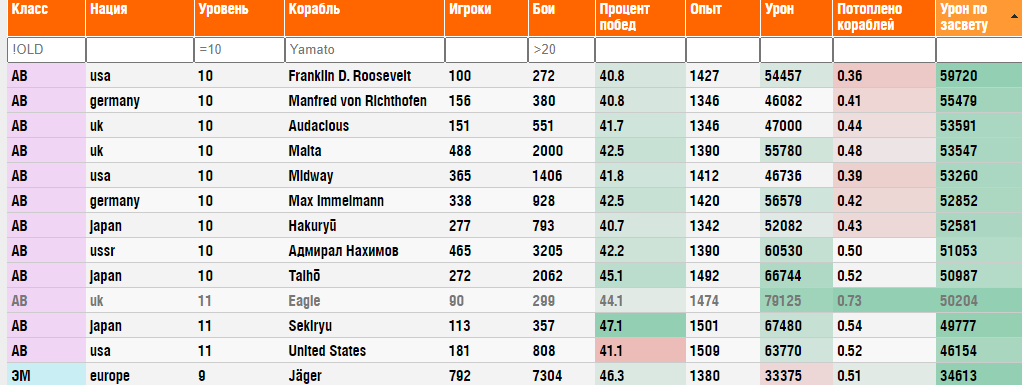This screenshot has height=385, width=1022.
Task: Click the greyed-out Eagle ship row
Action: (x=515, y=301)
